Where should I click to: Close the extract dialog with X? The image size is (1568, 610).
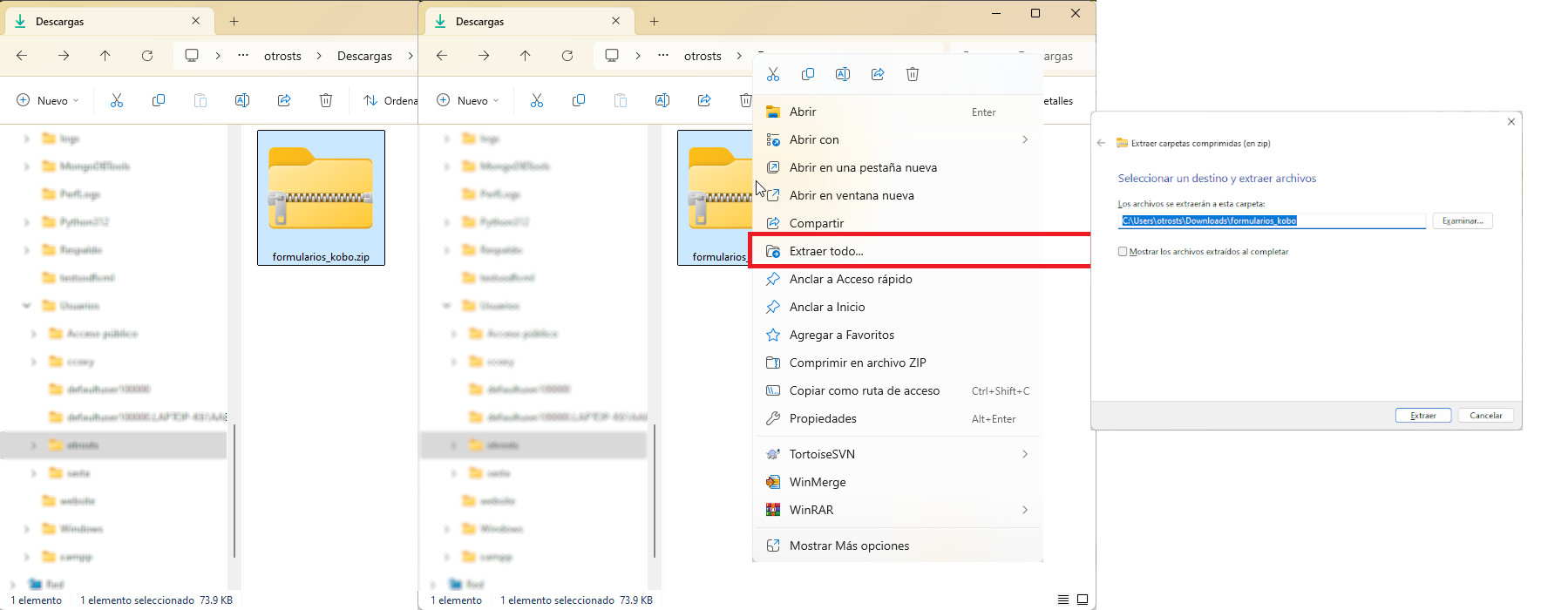pyautogui.click(x=1511, y=122)
